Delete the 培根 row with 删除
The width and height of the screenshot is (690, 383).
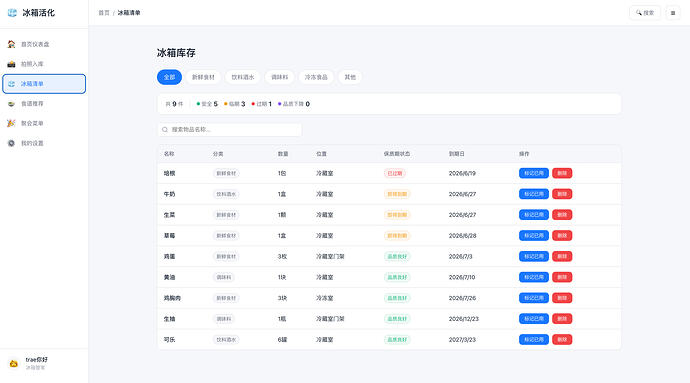tap(562, 173)
